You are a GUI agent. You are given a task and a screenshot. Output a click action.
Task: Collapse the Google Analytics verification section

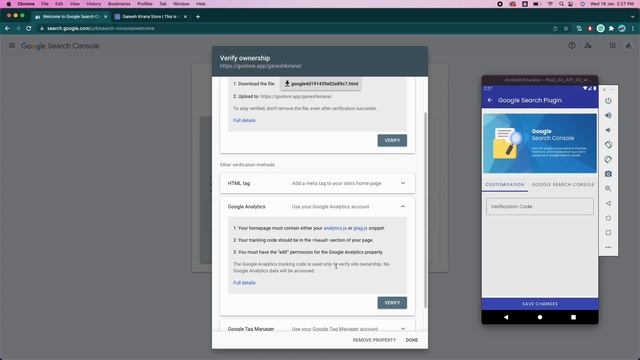403,207
